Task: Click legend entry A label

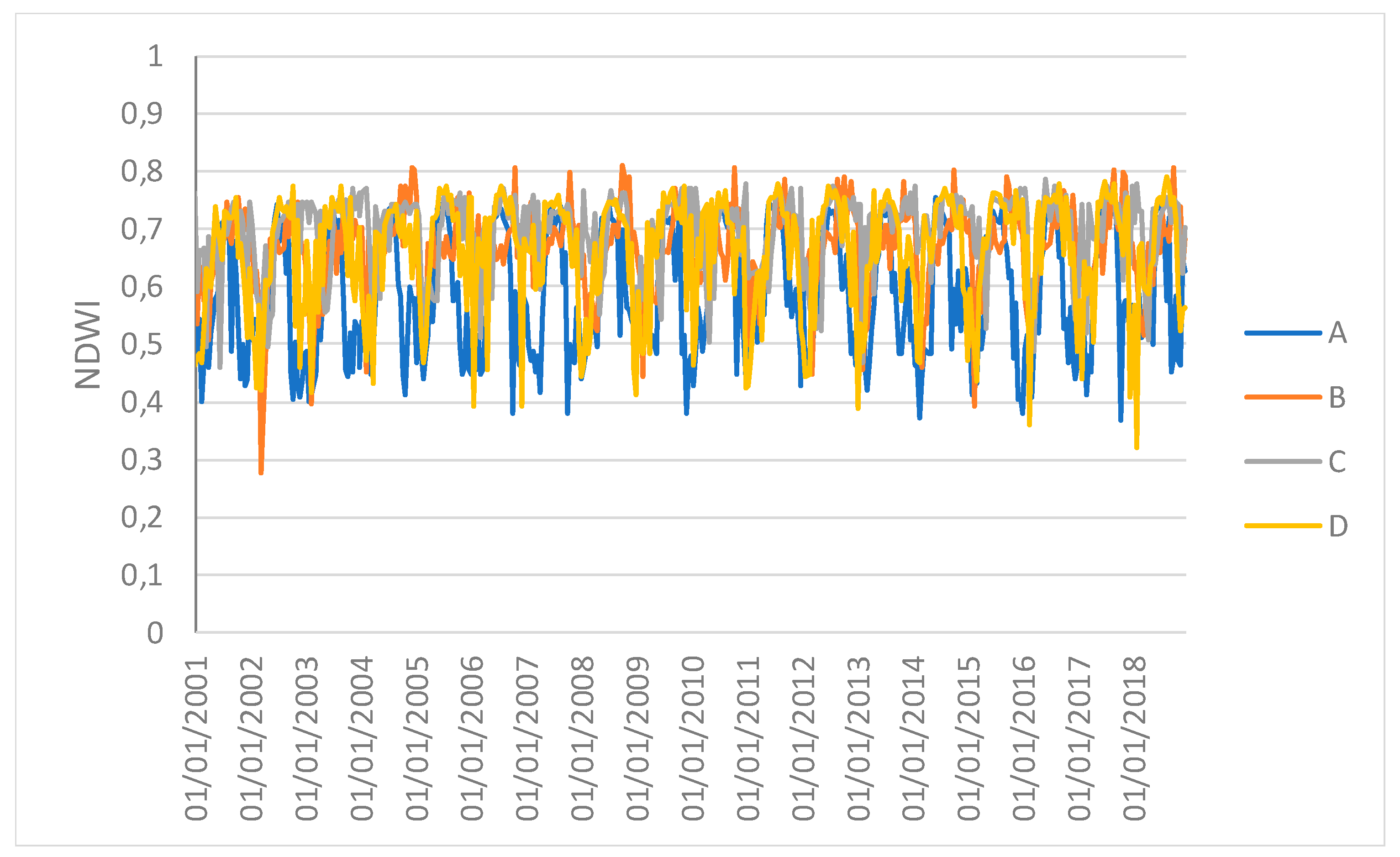Action: click(1337, 333)
